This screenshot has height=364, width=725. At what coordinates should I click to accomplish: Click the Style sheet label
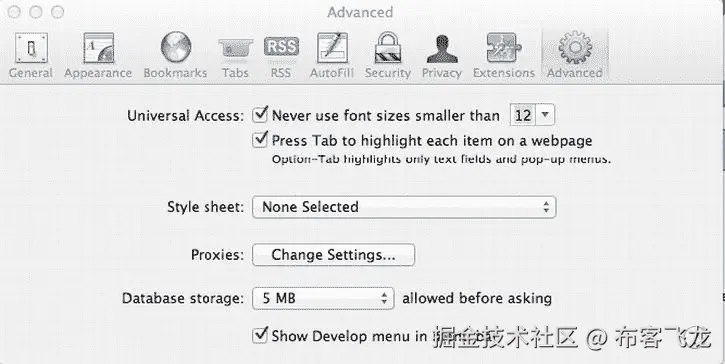(205, 207)
